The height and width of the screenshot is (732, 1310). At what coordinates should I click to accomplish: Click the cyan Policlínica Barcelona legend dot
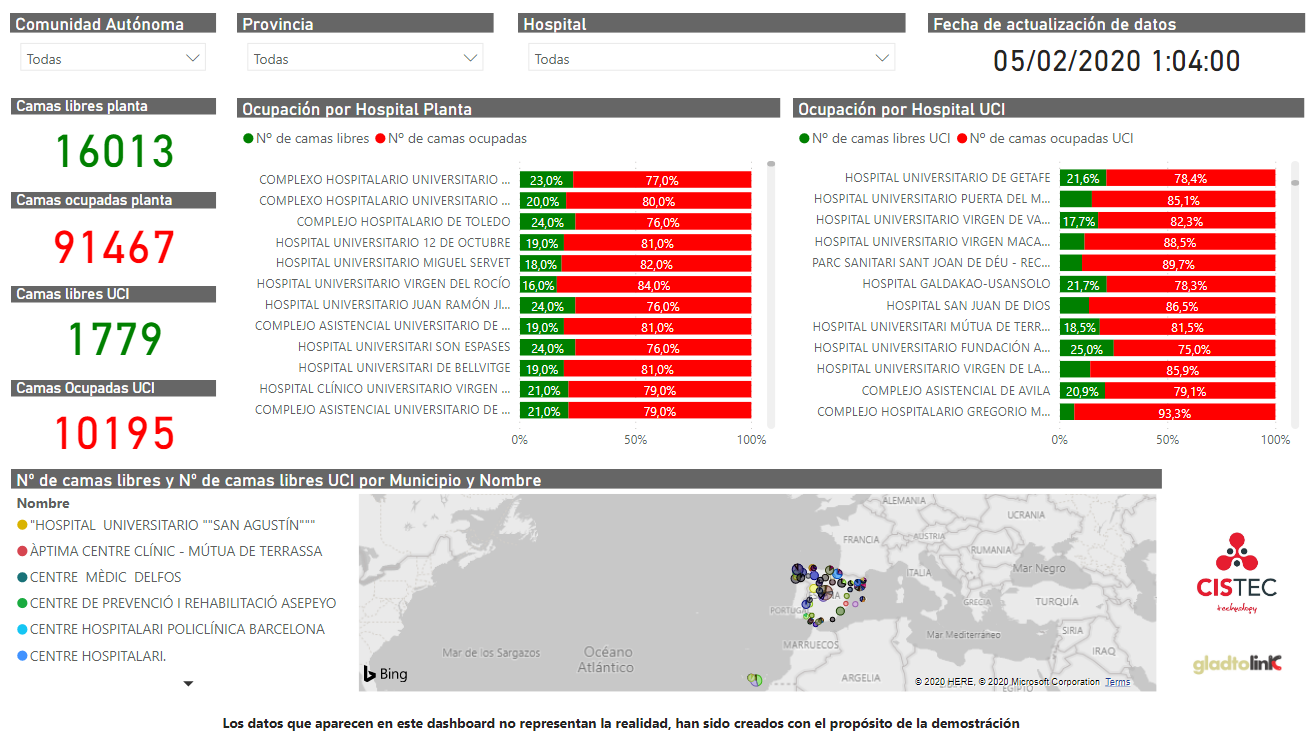[x=22, y=630]
